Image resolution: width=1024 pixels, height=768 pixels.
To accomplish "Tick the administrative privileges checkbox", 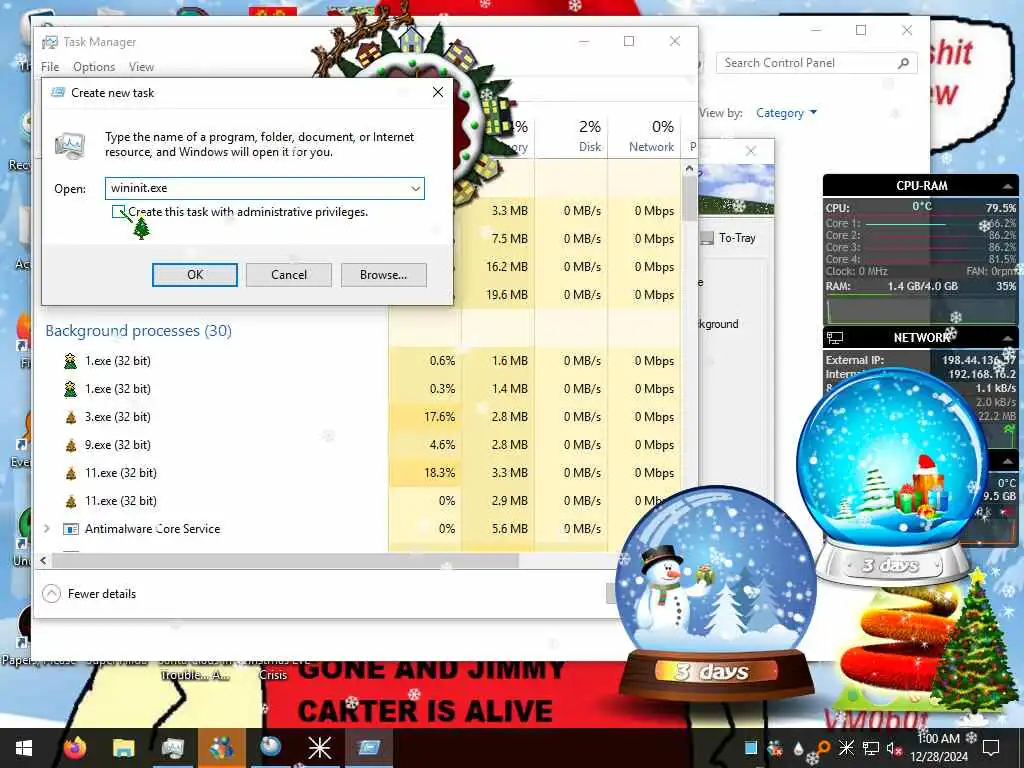I will tap(118, 212).
